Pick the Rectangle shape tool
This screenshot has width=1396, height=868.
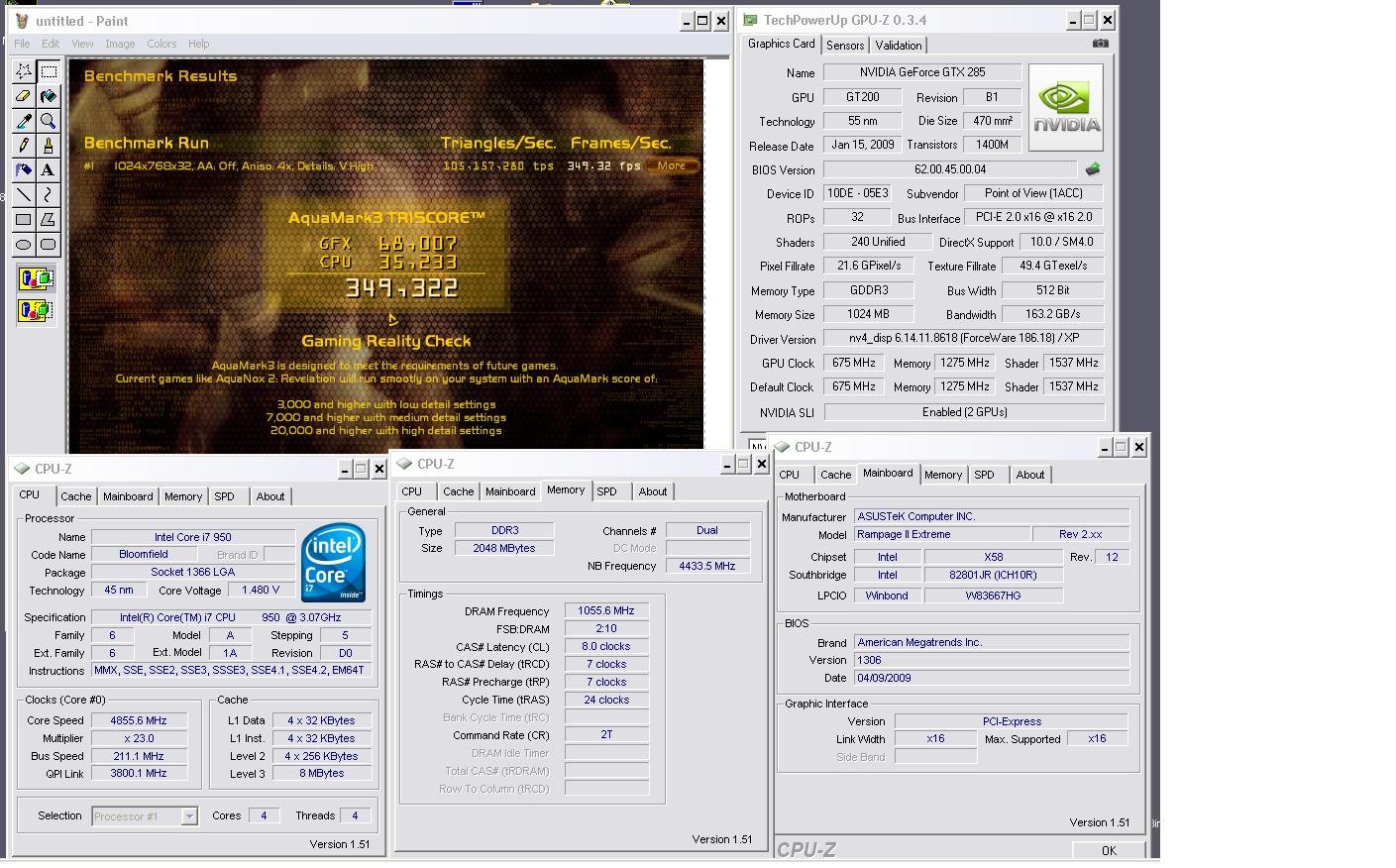[x=24, y=220]
